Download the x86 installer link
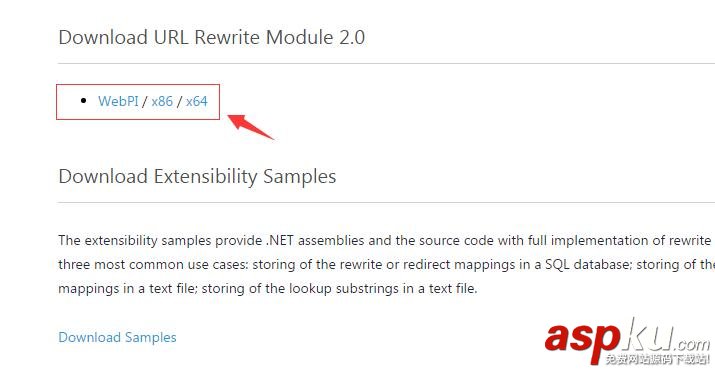The height and width of the screenshot is (371, 715). (x=162, y=101)
